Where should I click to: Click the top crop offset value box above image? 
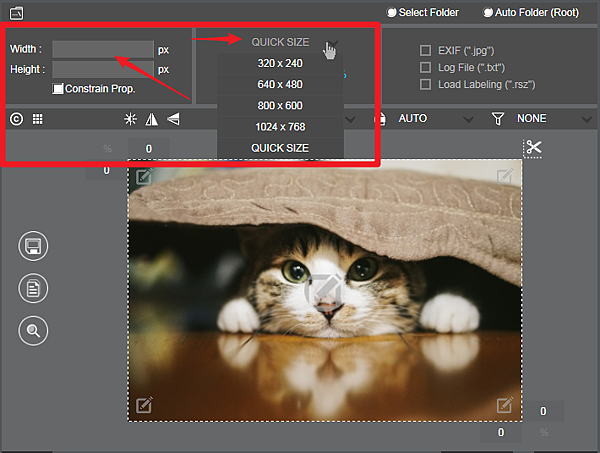pyautogui.click(x=148, y=148)
